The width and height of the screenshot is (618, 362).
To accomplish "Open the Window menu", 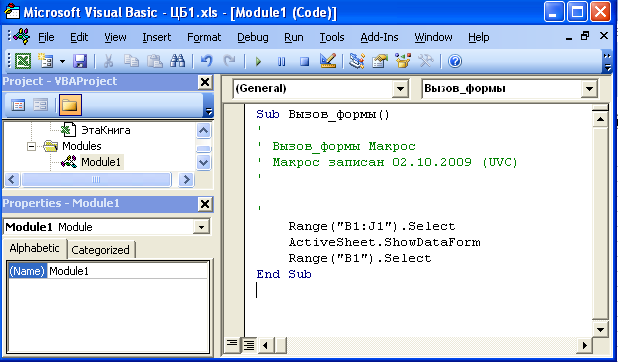I will point(434,37).
